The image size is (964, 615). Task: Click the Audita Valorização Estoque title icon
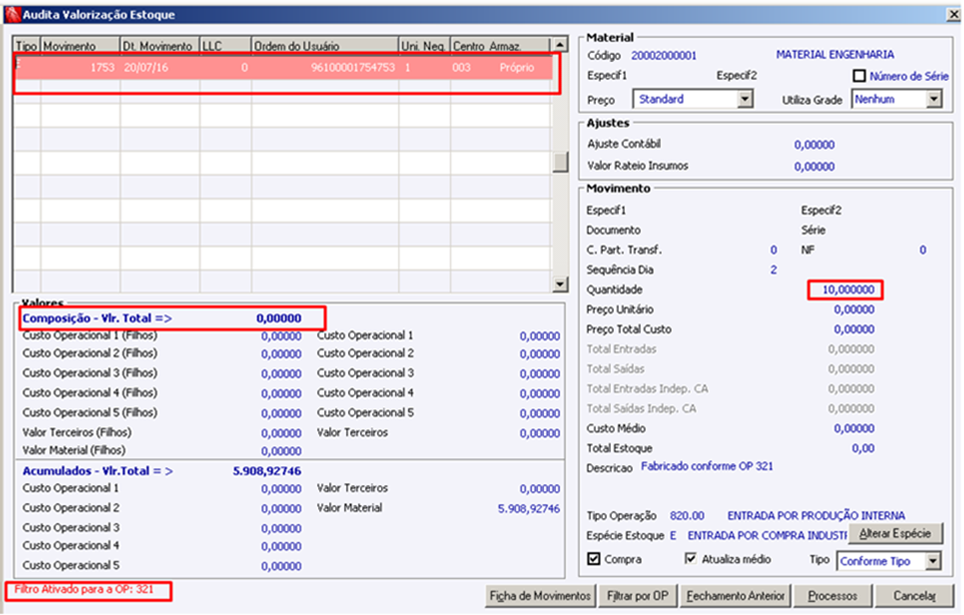click(x=13, y=14)
